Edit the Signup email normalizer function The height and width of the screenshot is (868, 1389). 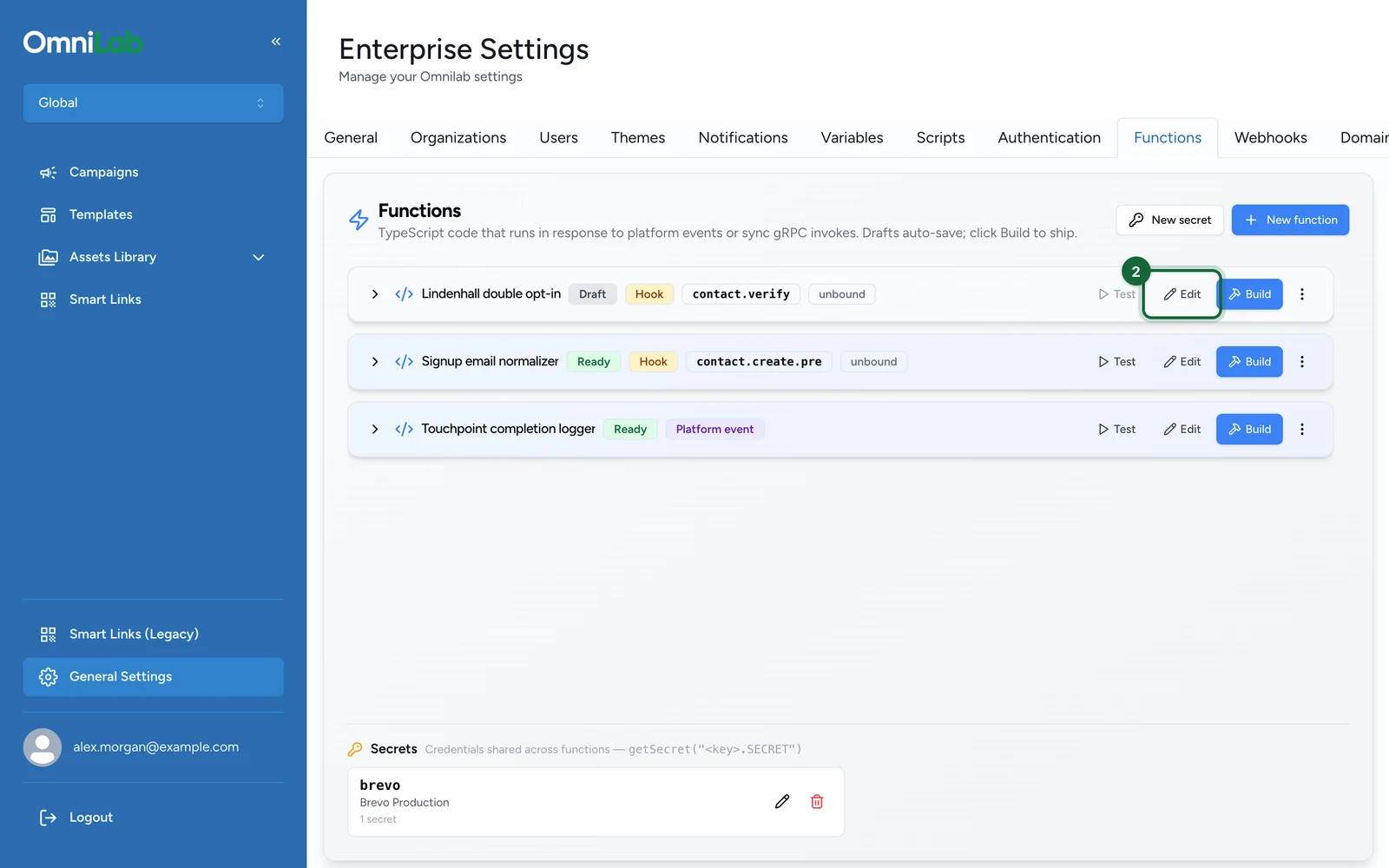(1182, 362)
